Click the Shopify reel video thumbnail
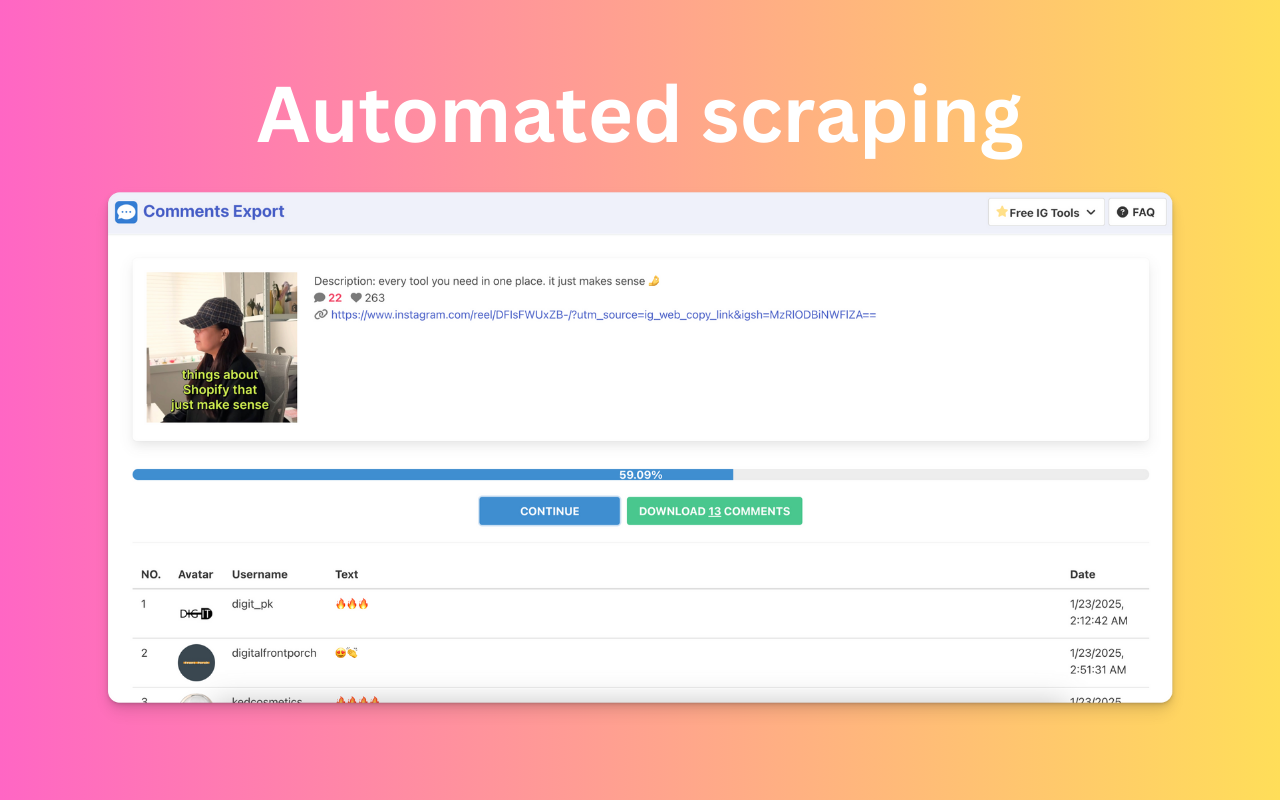Screen dimensions: 1280x800 [222, 347]
